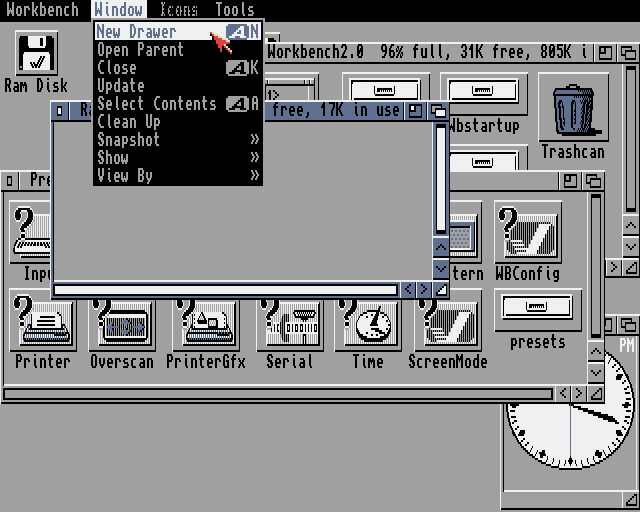Select the drawer icon left of Wbstartup

385,87
